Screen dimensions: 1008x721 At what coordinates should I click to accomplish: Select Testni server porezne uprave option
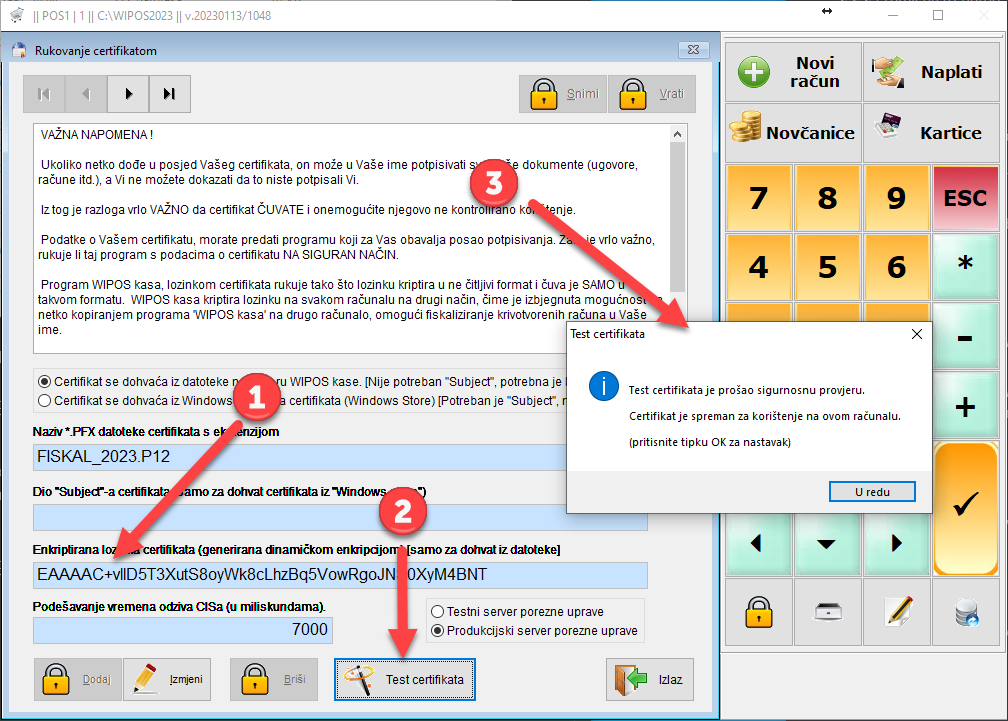click(x=438, y=611)
